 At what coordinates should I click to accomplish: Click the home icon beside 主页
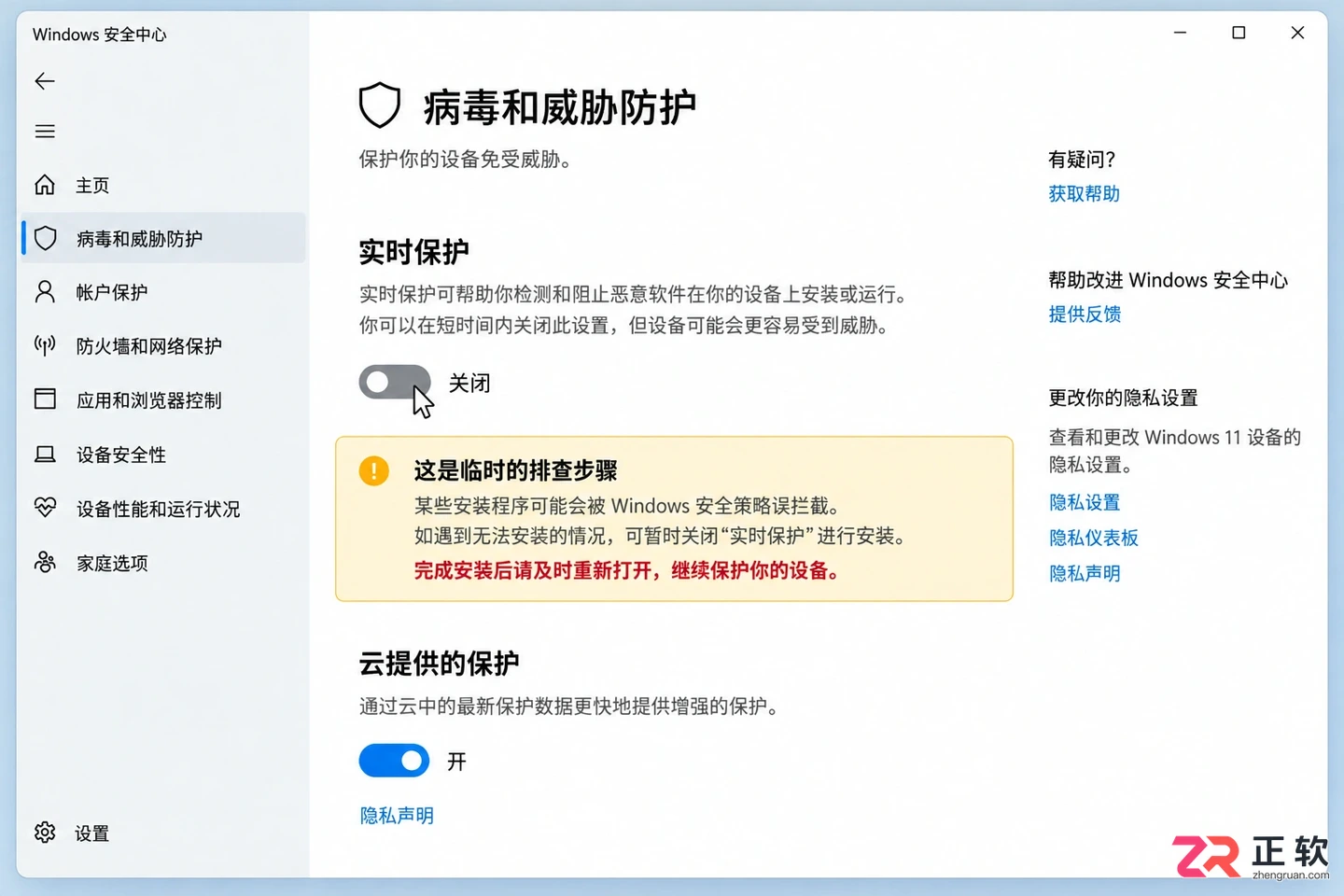coord(45,185)
